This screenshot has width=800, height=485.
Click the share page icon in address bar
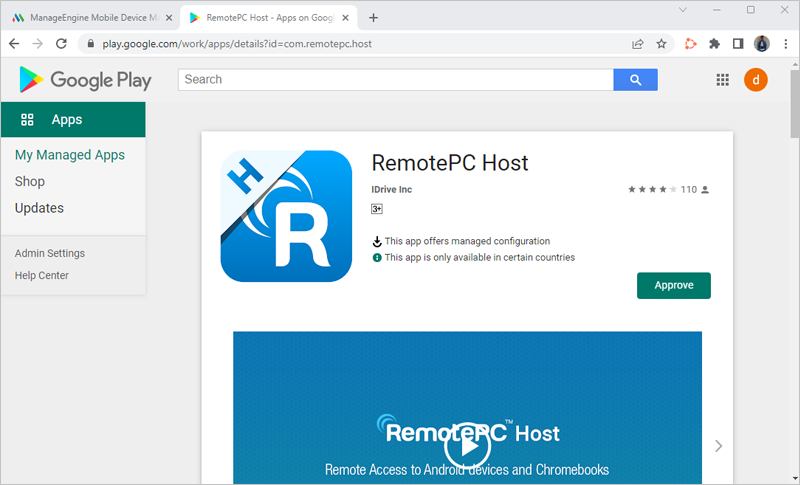(x=637, y=44)
